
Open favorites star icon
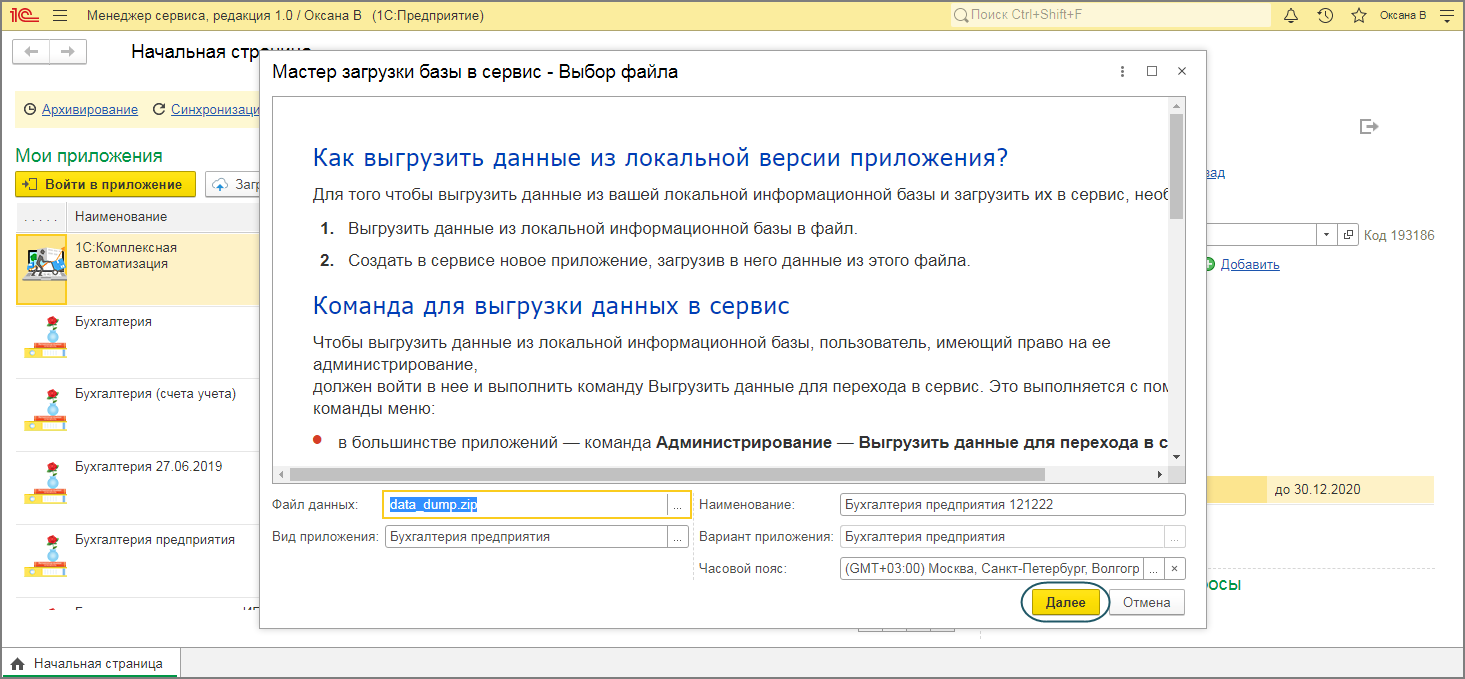pyautogui.click(x=1358, y=16)
